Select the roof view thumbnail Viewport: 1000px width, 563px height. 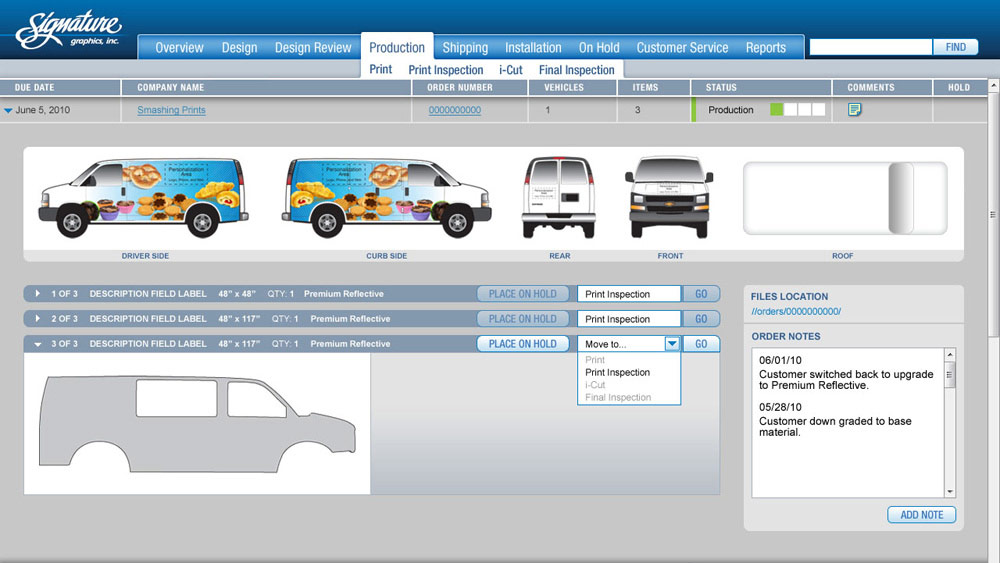point(844,198)
